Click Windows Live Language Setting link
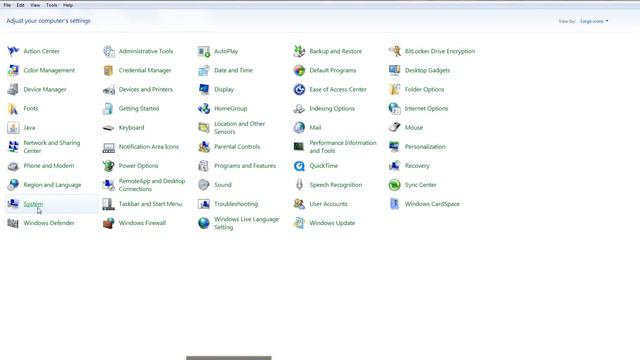The width and height of the screenshot is (640, 360). coord(247,223)
